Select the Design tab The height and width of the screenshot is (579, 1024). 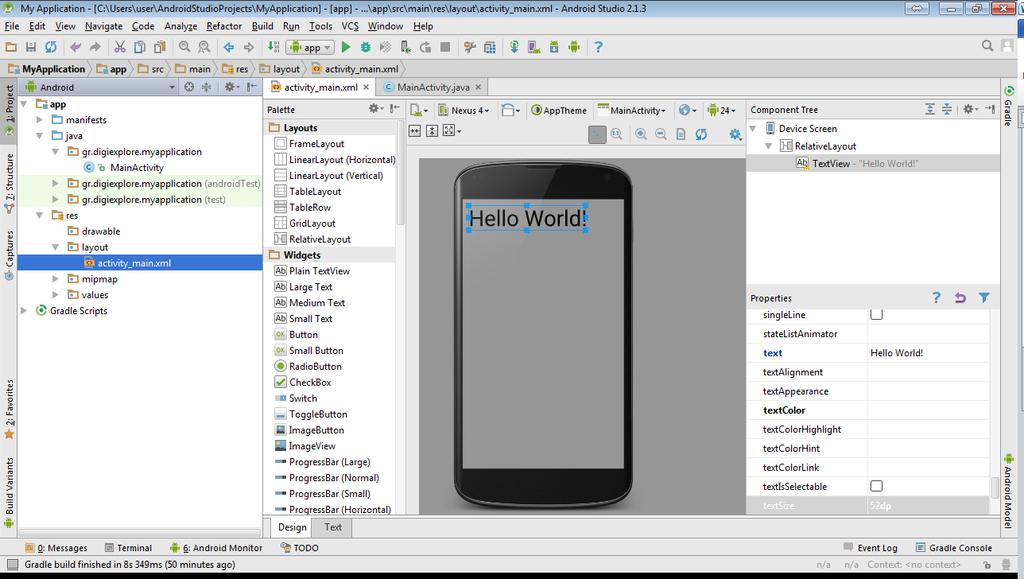(x=292, y=527)
